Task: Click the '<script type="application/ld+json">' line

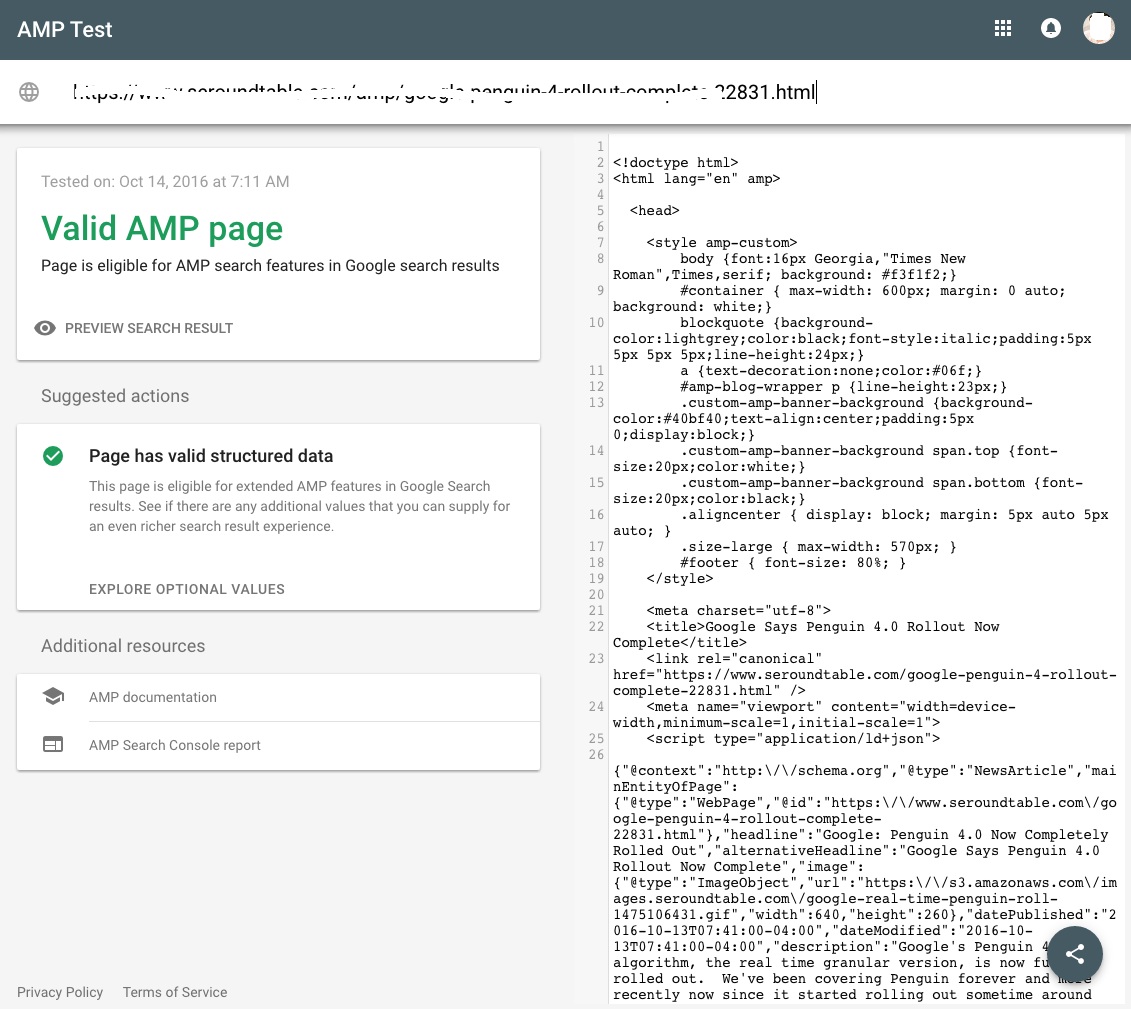Action: [793, 739]
